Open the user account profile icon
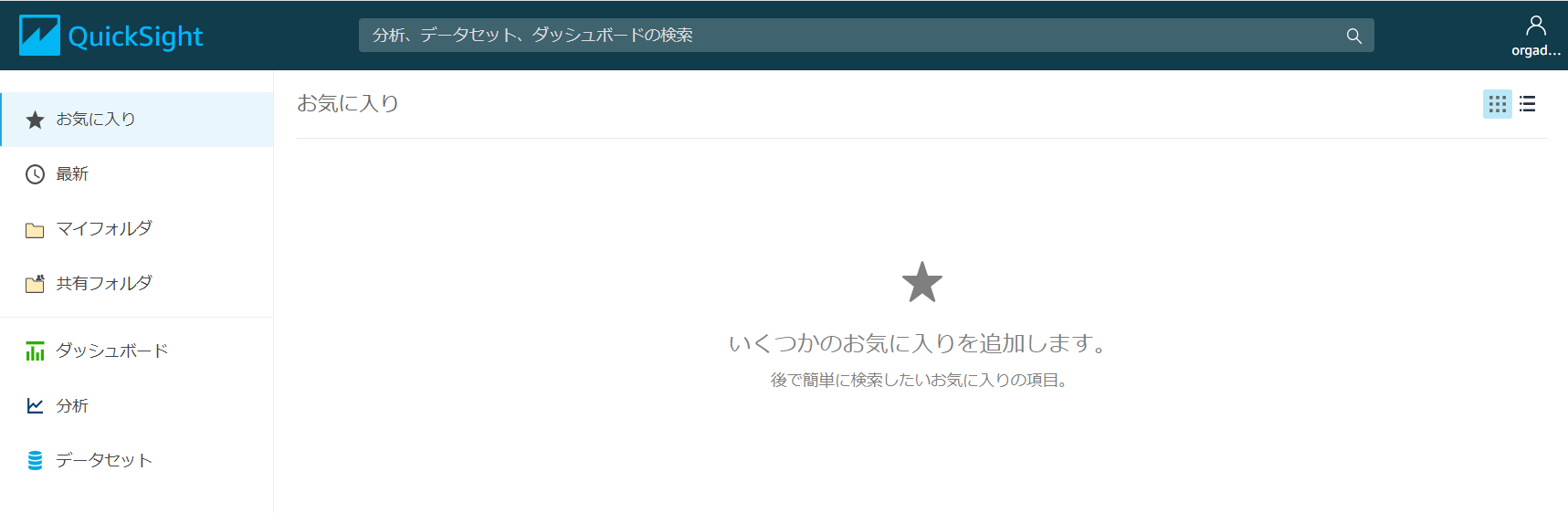Viewport: 1568px width, 513px height. coord(1536,26)
